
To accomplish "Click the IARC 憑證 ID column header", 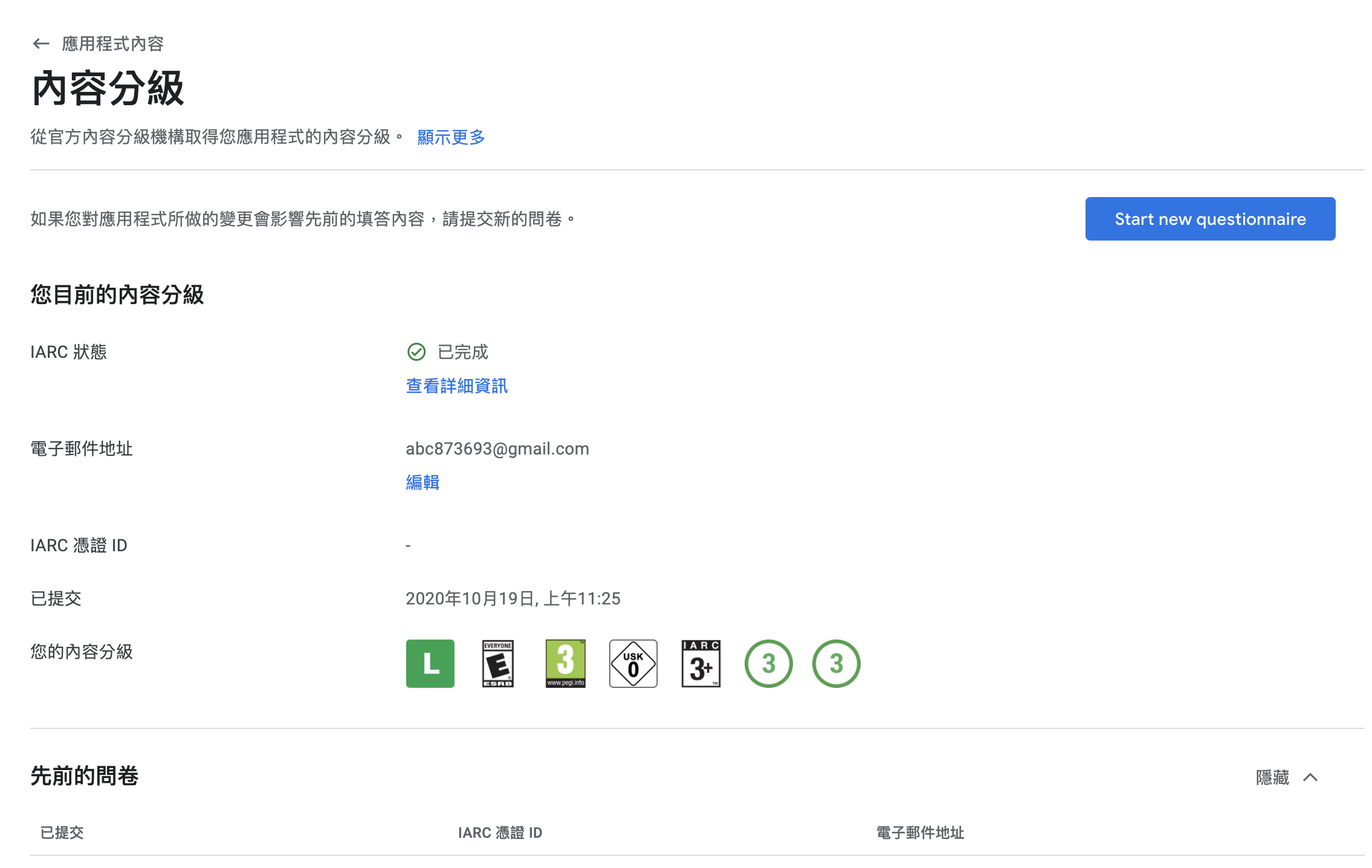I will click(500, 832).
